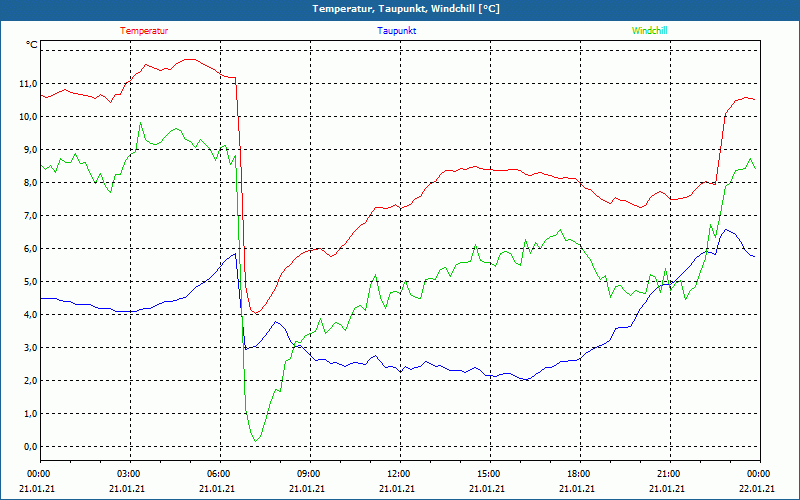Click the 6,0 y-axis value
800x500 pixels.
pyautogui.click(x=30, y=248)
